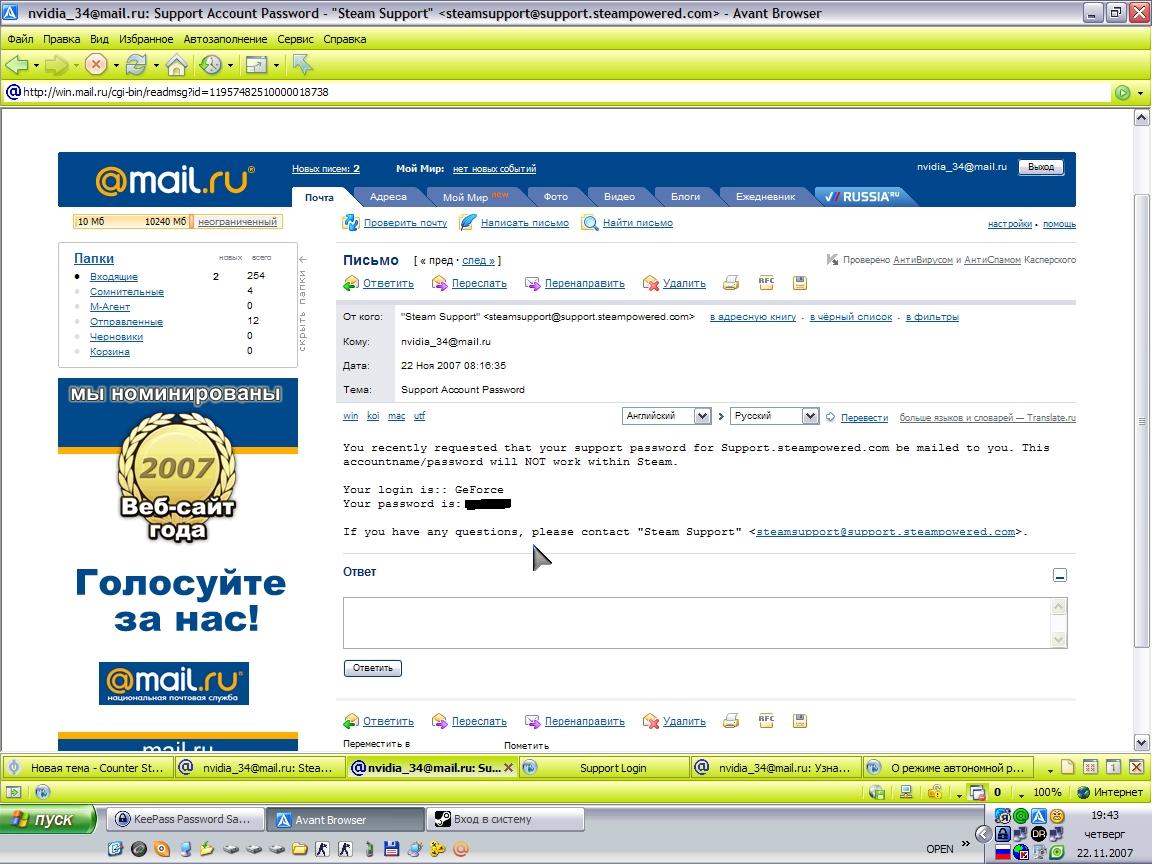Click Проверить почту link
Image resolution: width=1152 pixels, height=864 pixels.
pyautogui.click(x=405, y=223)
